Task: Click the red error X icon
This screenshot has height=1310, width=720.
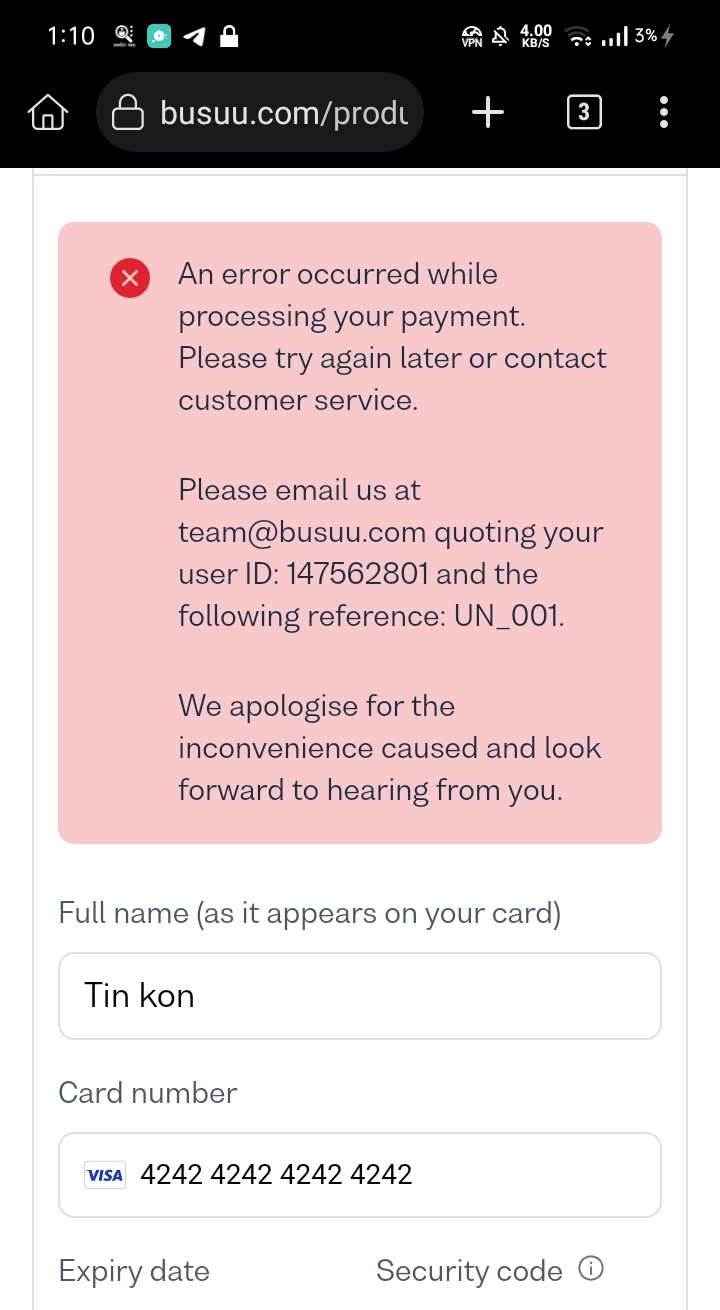Action: (x=130, y=278)
